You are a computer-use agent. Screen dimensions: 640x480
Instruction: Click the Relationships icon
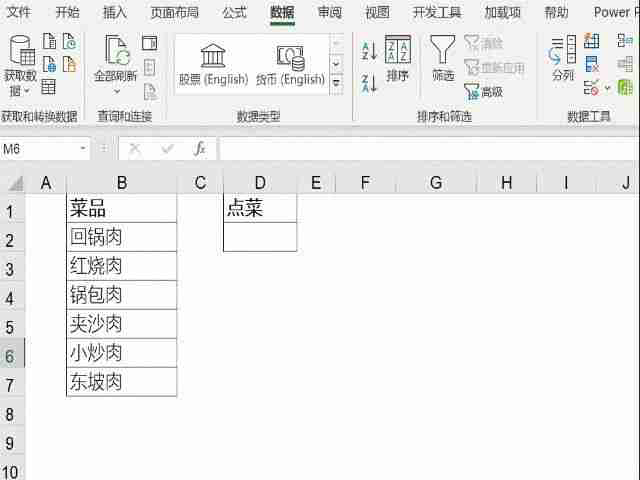coord(625,64)
